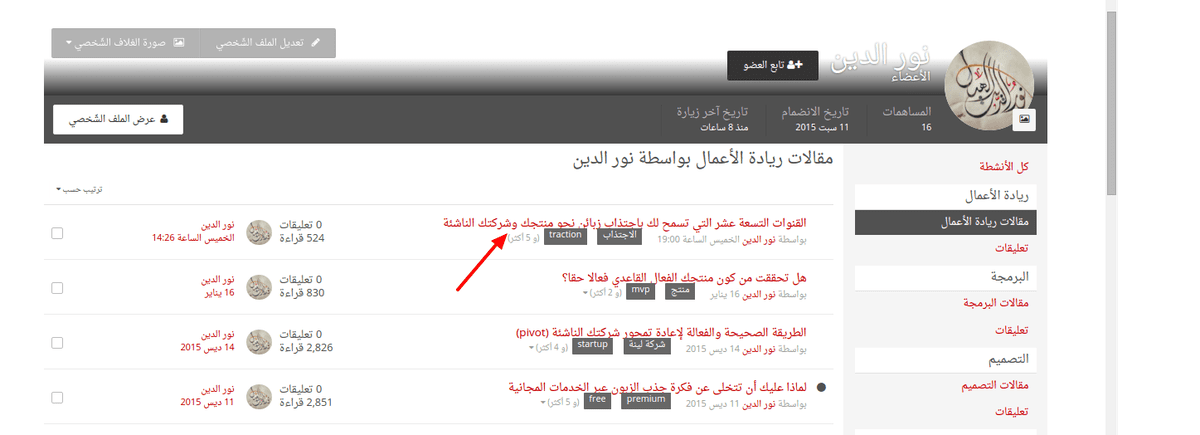1200x435 pixels.
Task: Click the mvp tag
Action: click(x=641, y=292)
